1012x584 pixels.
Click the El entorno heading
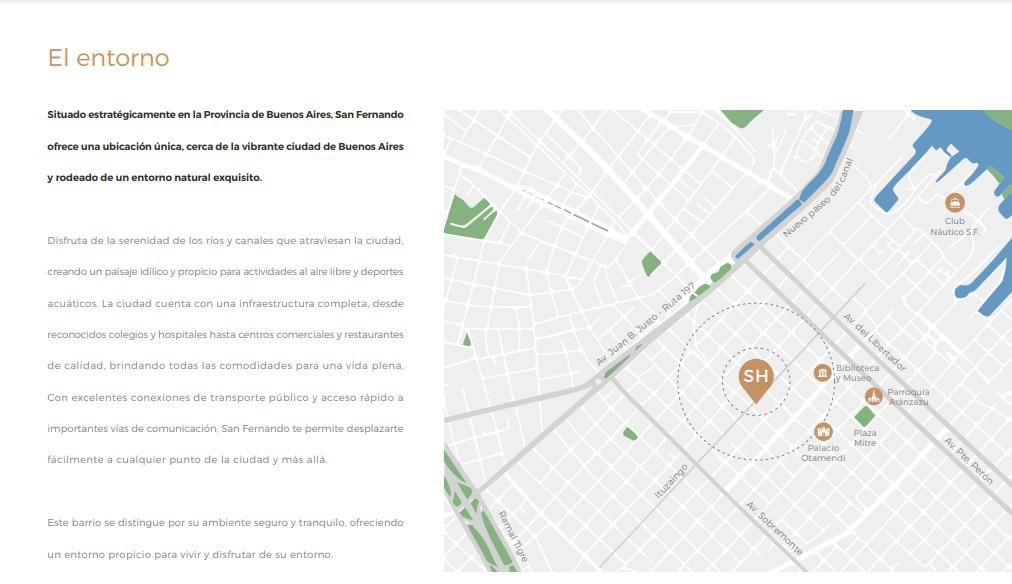[x=108, y=58]
